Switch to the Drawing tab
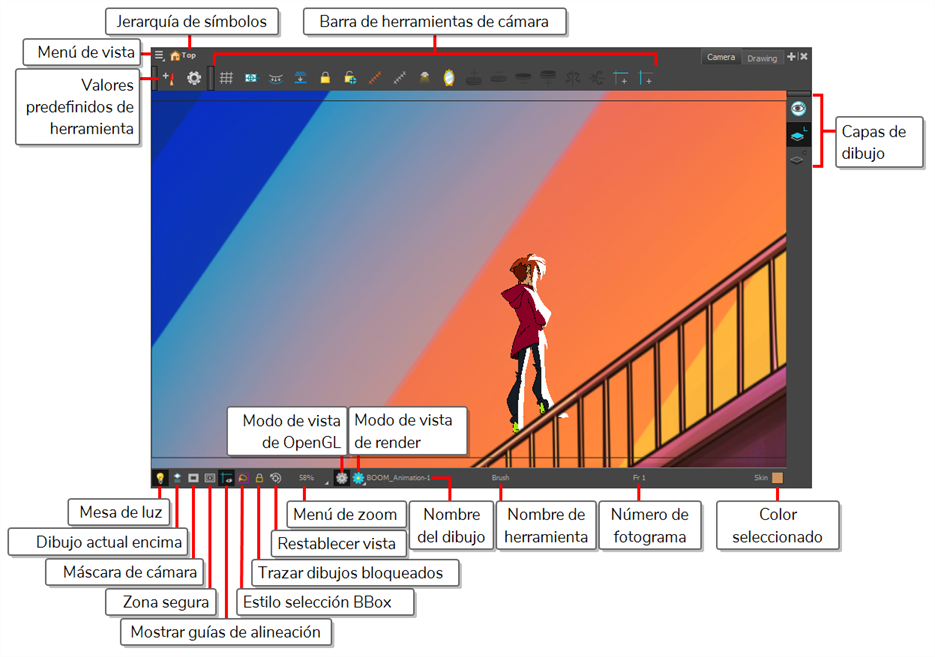This screenshot has height=657, width=935. pyautogui.click(x=762, y=58)
